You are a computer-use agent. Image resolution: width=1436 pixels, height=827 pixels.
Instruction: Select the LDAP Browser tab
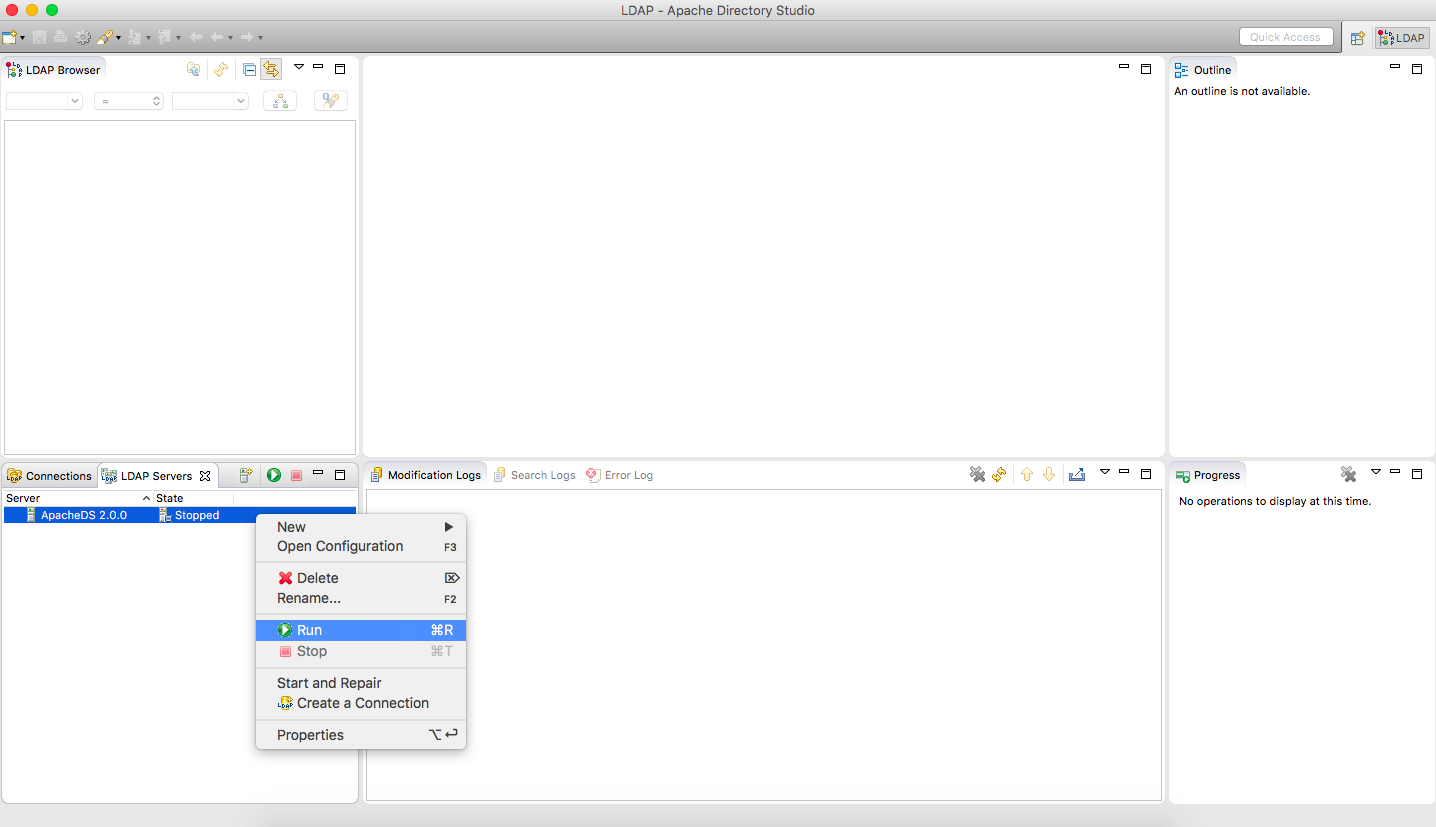point(54,70)
